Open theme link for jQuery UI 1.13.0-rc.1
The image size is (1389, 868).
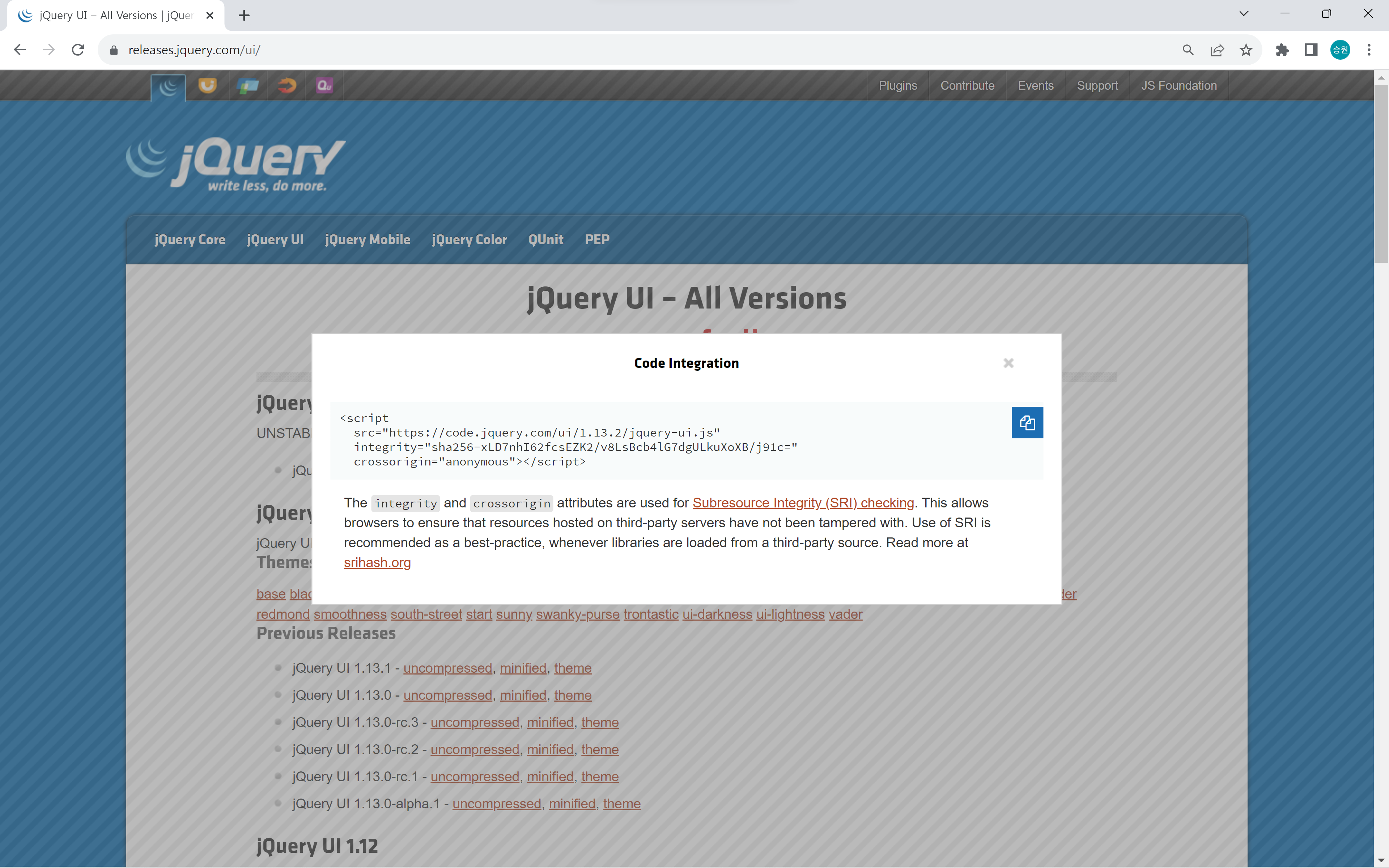click(x=600, y=777)
